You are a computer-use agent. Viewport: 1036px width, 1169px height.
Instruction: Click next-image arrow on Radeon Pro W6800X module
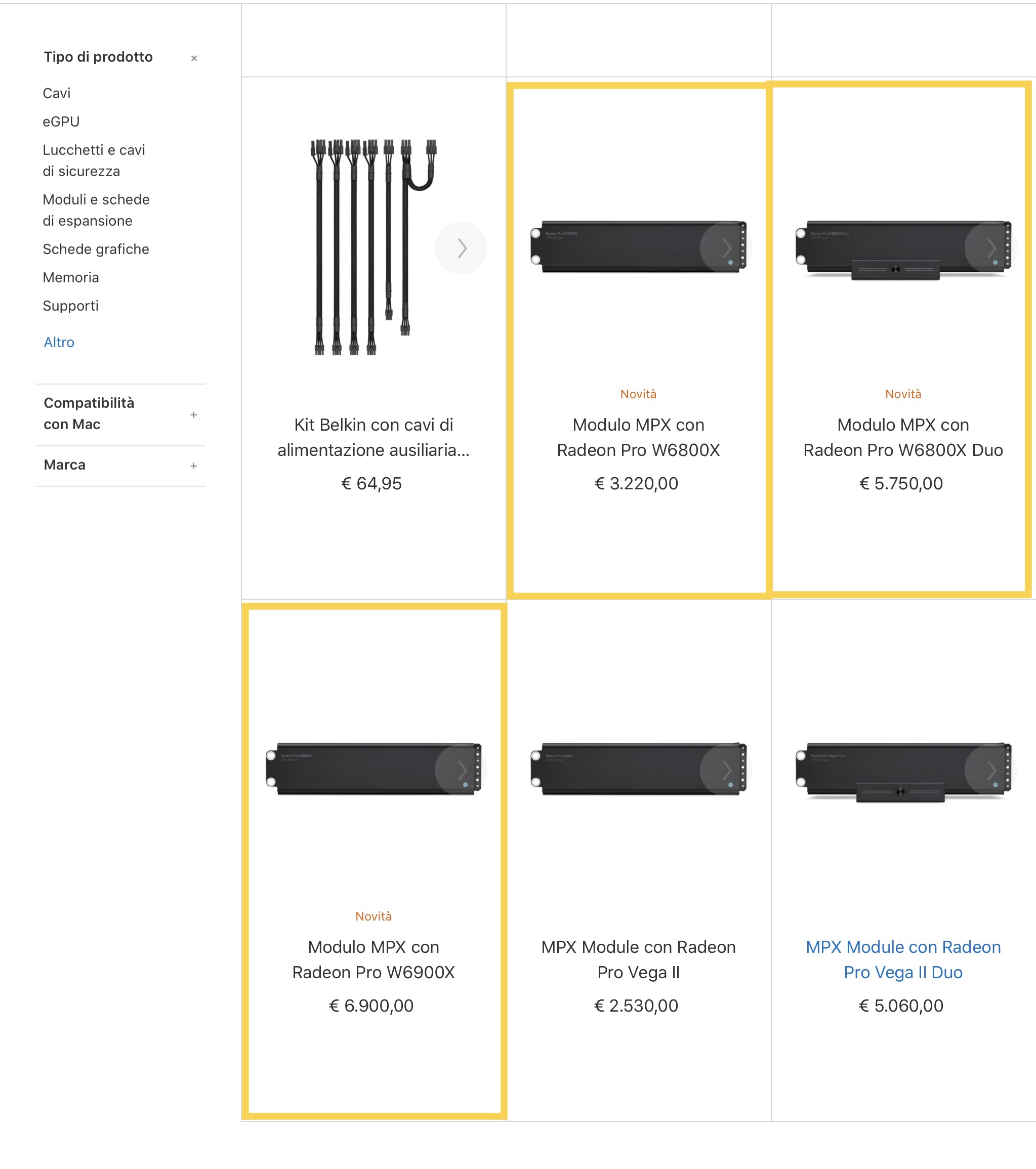[725, 248]
